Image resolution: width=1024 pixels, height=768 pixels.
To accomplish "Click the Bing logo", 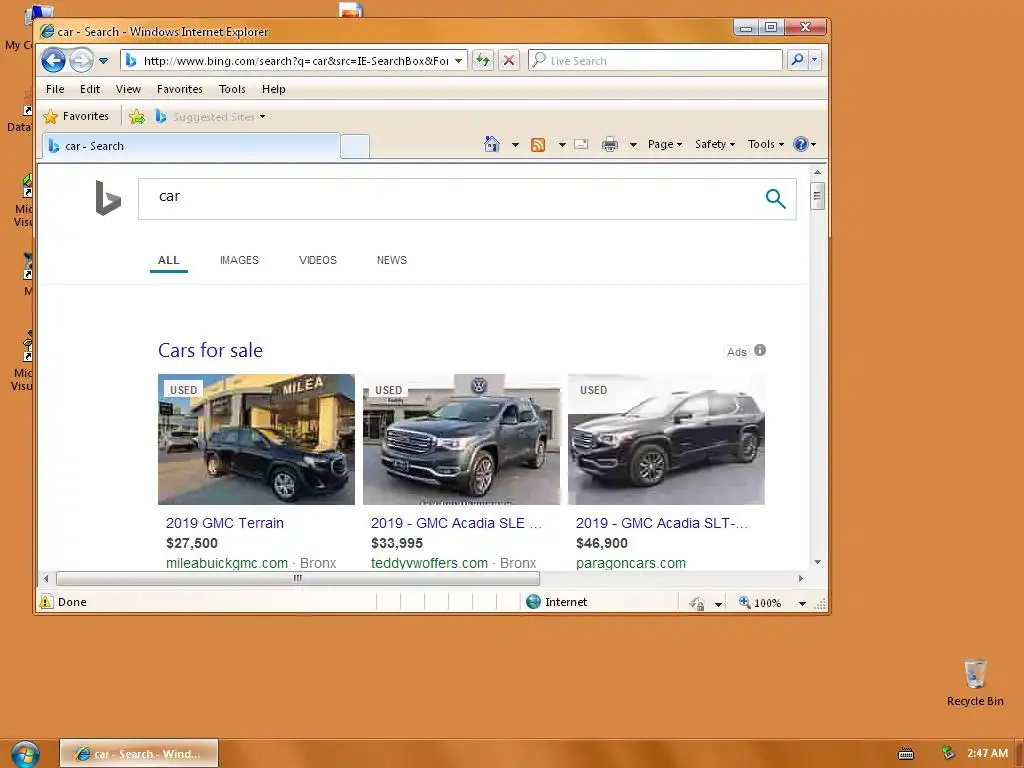I will coord(108,198).
